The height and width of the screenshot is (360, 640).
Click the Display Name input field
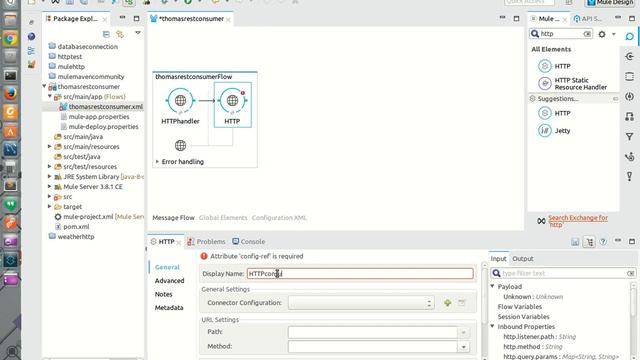click(360, 273)
